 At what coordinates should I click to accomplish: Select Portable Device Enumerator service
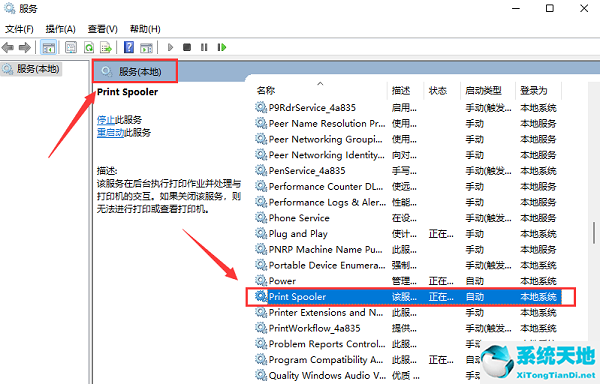click(x=408, y=265)
